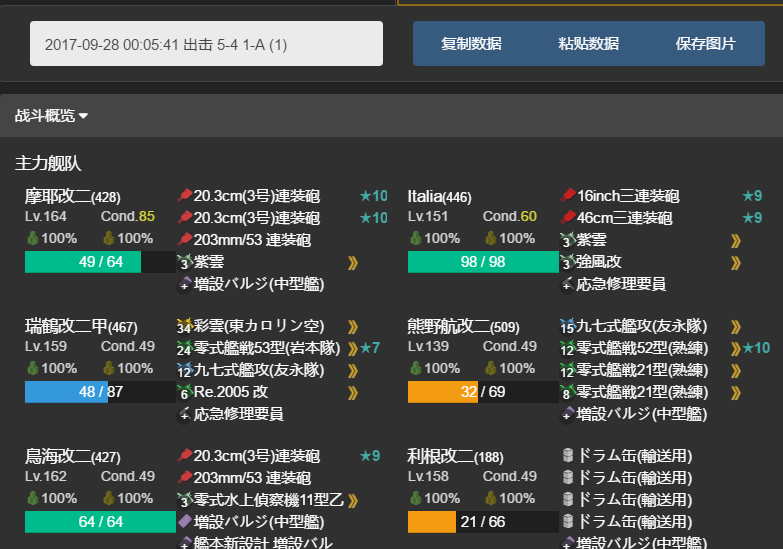This screenshot has height=549, width=783.
Task: Click the seaplane icon of 強風改
Action: coord(568,261)
